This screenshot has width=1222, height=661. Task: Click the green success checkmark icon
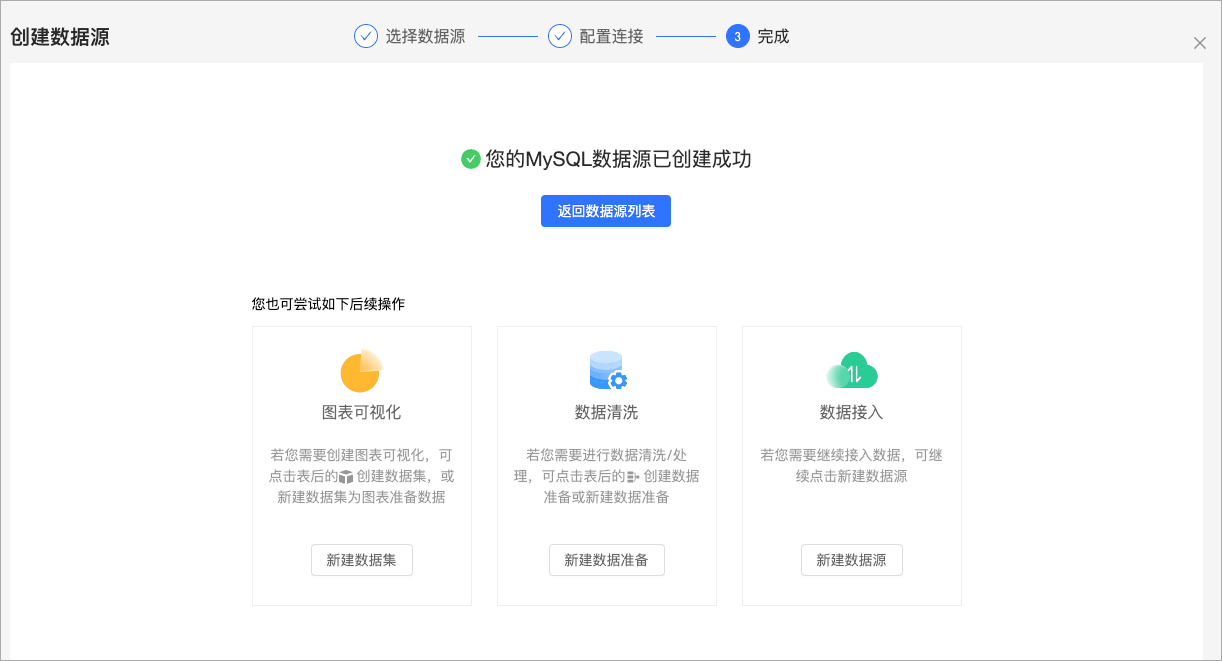pyautogui.click(x=470, y=159)
